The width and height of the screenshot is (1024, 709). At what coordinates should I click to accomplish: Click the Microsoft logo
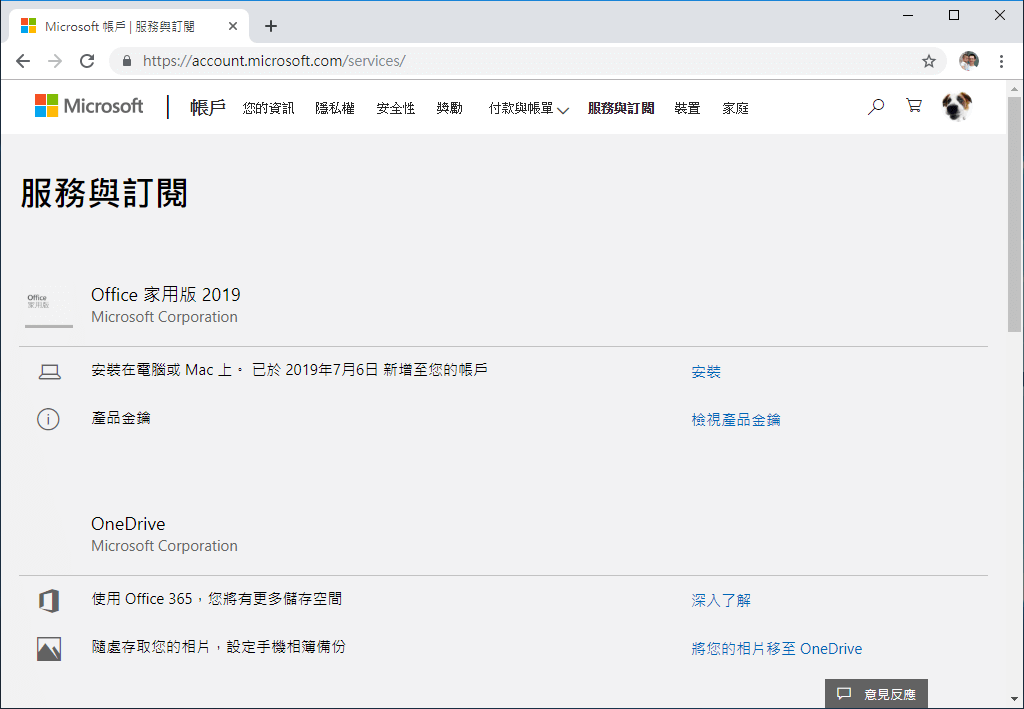[89, 106]
